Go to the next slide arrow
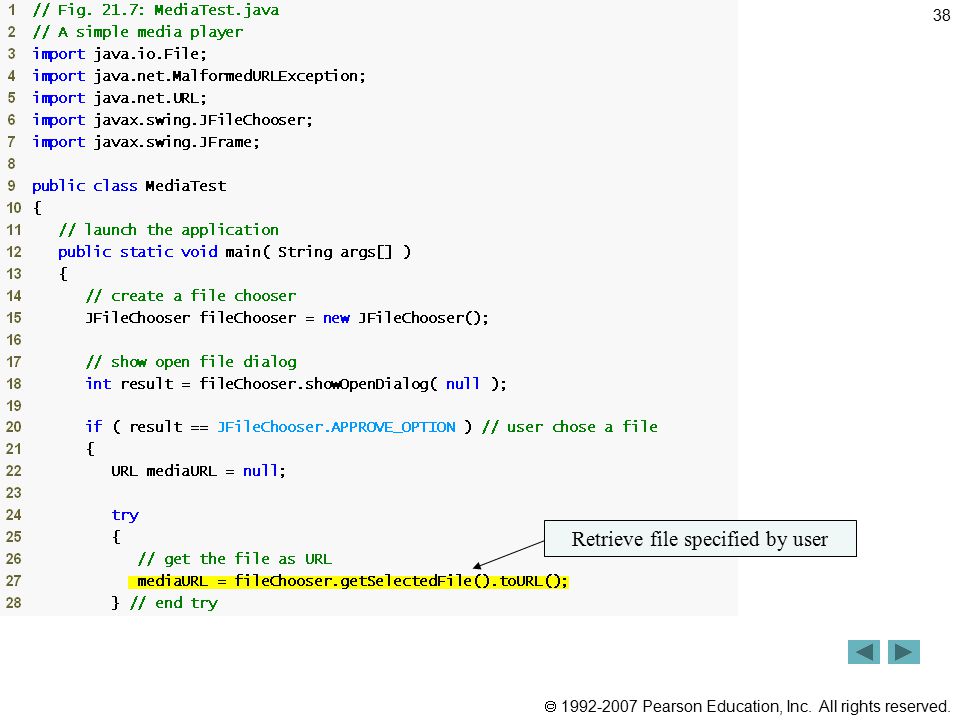960x720 pixels. pos(904,651)
